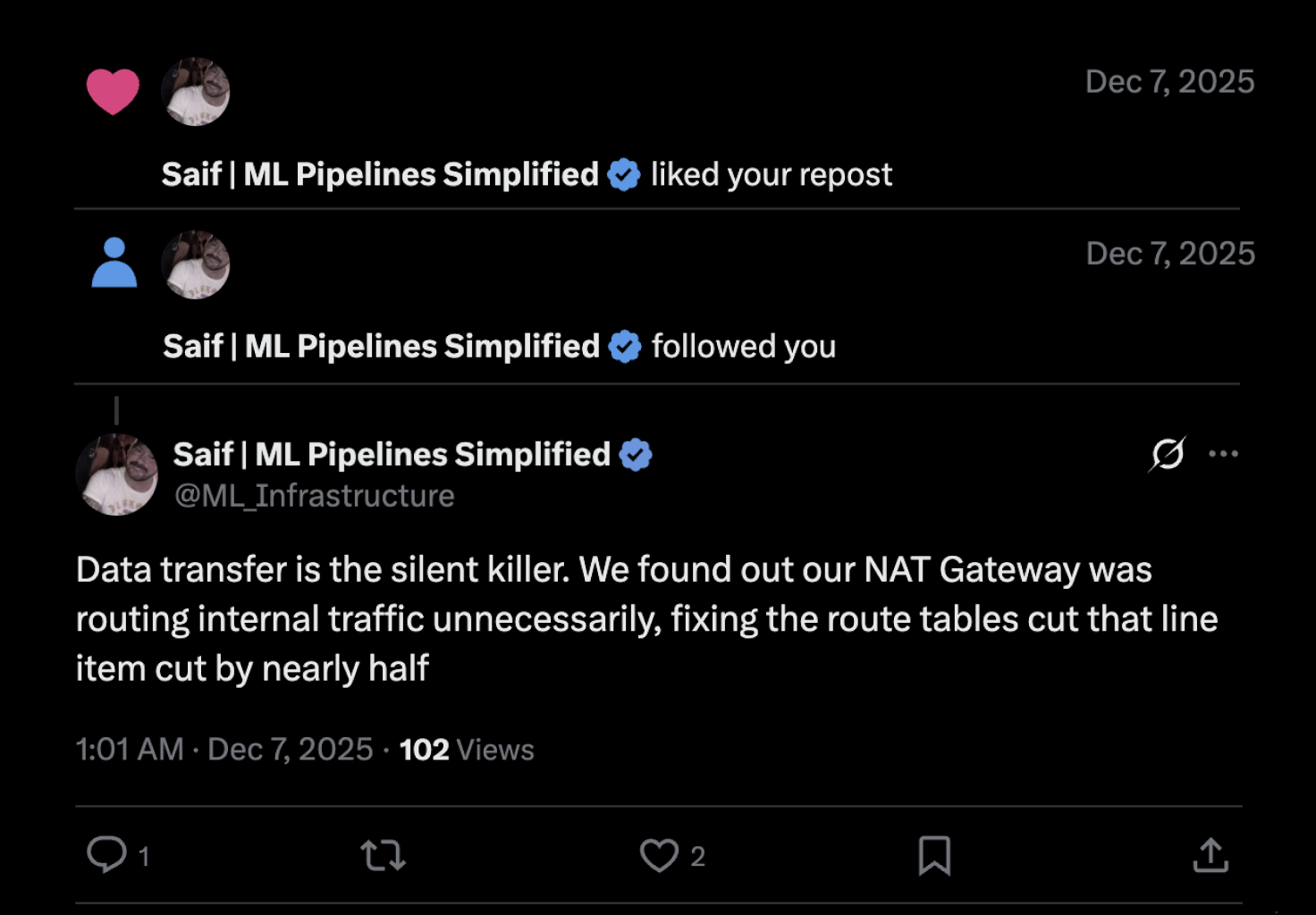Like the NAT Gateway tweet via heart icon
Screen dimensions: 1316x915
[659, 855]
